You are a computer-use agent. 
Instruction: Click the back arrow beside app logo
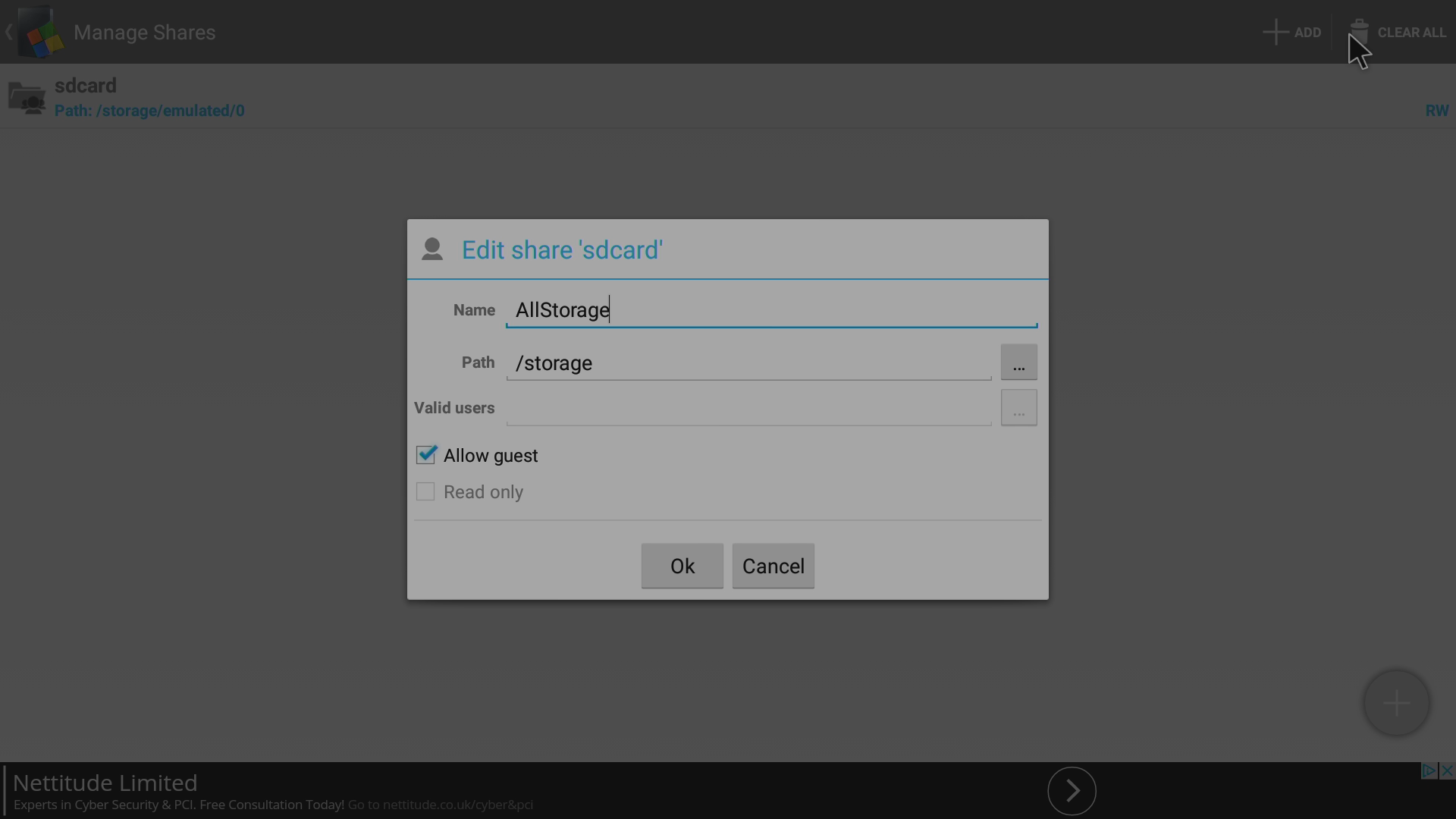point(8,32)
